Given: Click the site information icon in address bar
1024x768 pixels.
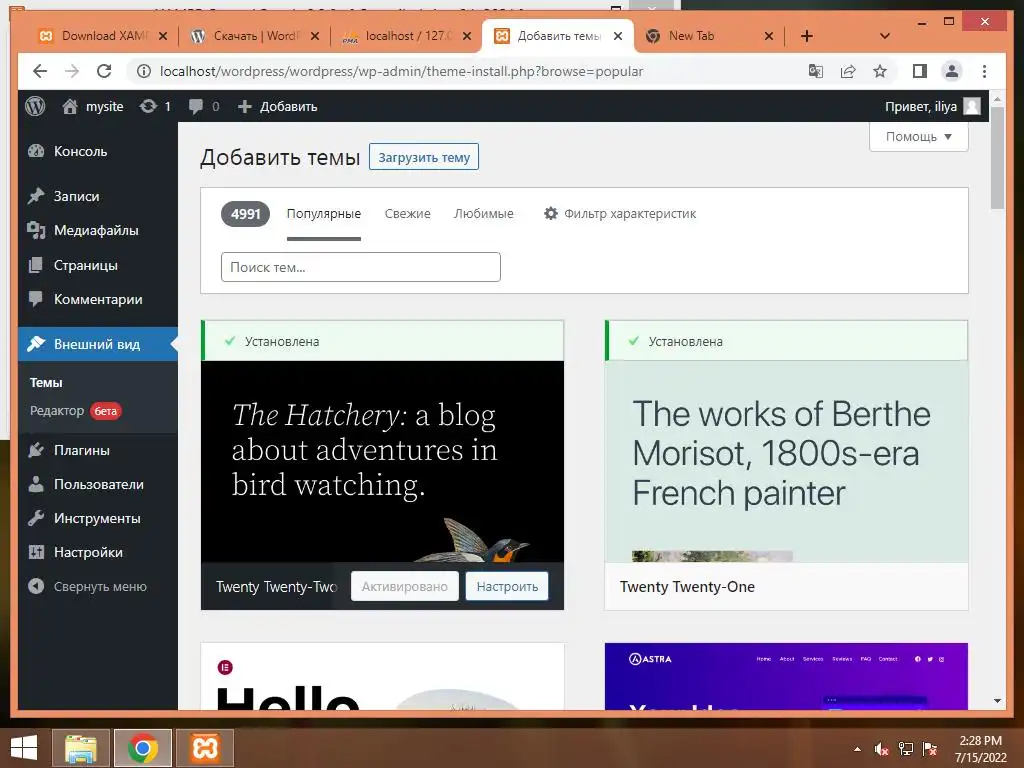Looking at the screenshot, I should pyautogui.click(x=144, y=71).
